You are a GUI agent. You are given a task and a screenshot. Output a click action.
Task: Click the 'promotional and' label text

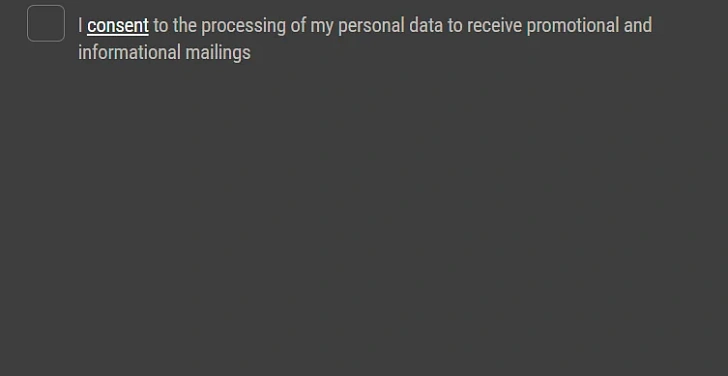(x=589, y=26)
